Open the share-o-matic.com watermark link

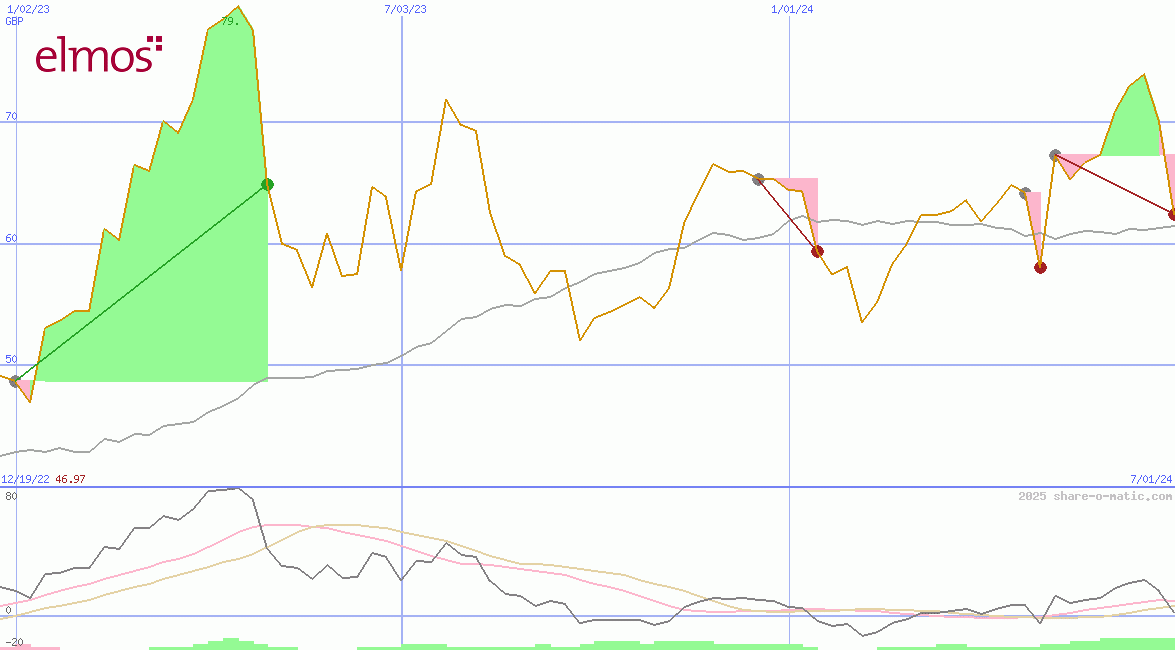point(1095,496)
